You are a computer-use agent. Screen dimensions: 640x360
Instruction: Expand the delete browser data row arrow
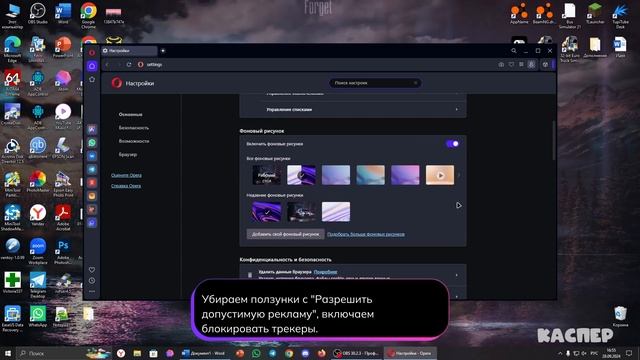[456, 275]
